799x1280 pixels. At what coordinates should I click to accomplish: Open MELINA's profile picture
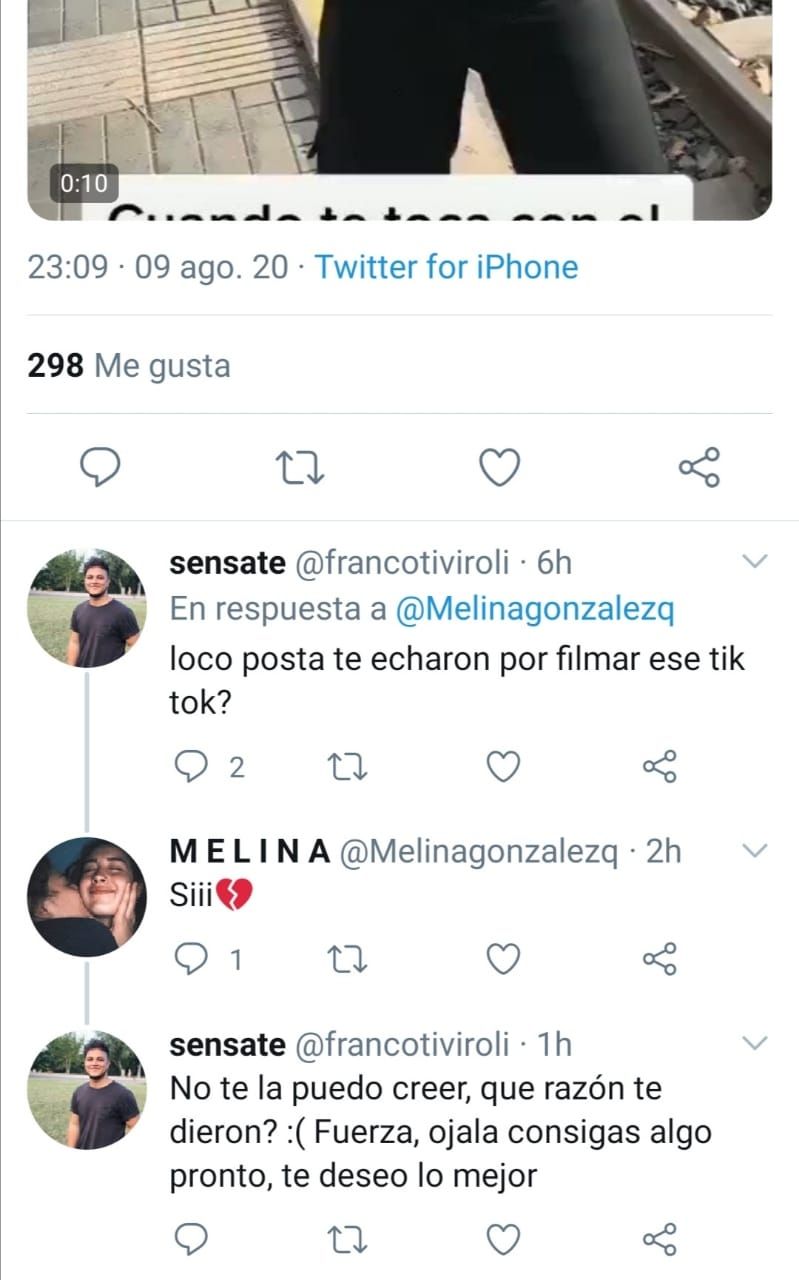coord(85,896)
